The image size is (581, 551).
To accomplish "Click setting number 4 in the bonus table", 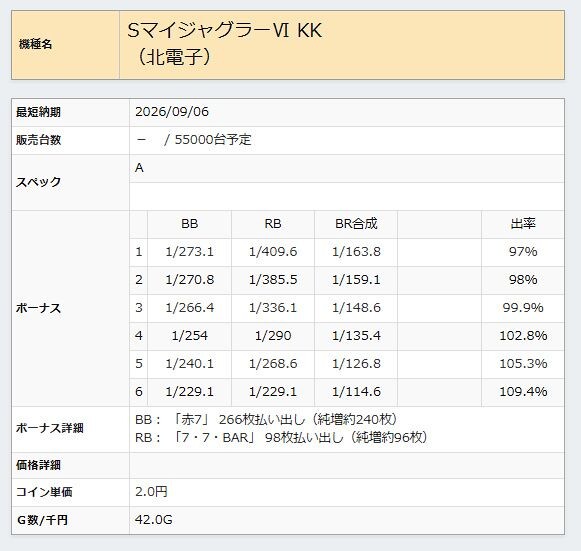I will click(139, 336).
